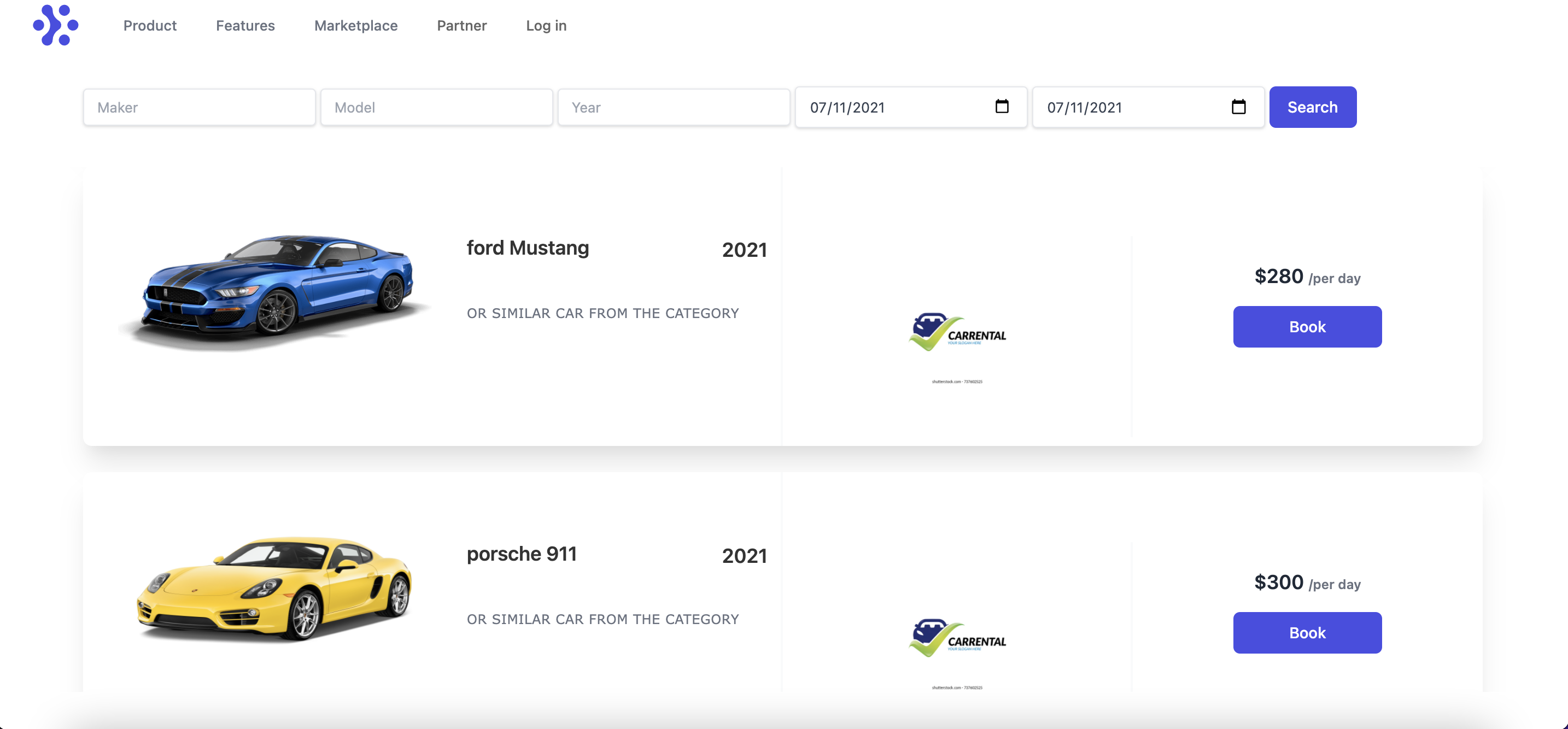Click the purple logo in the top left
This screenshot has width=1568, height=729.
pos(56,26)
